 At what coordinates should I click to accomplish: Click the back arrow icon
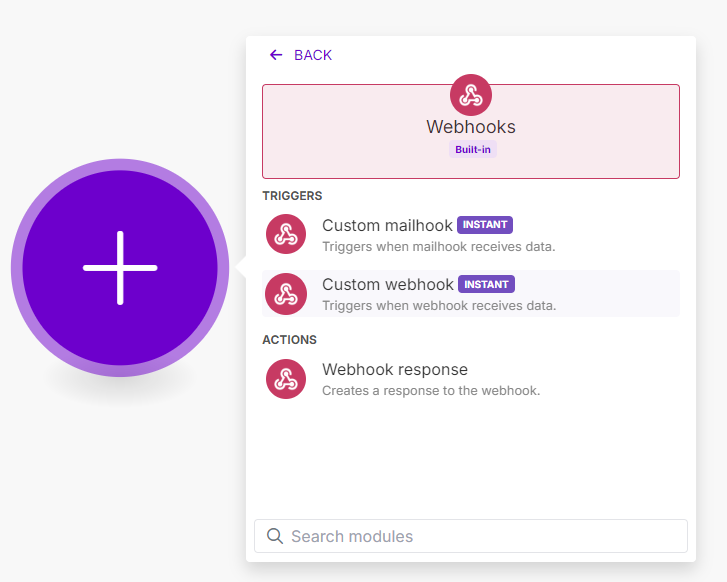pos(276,55)
